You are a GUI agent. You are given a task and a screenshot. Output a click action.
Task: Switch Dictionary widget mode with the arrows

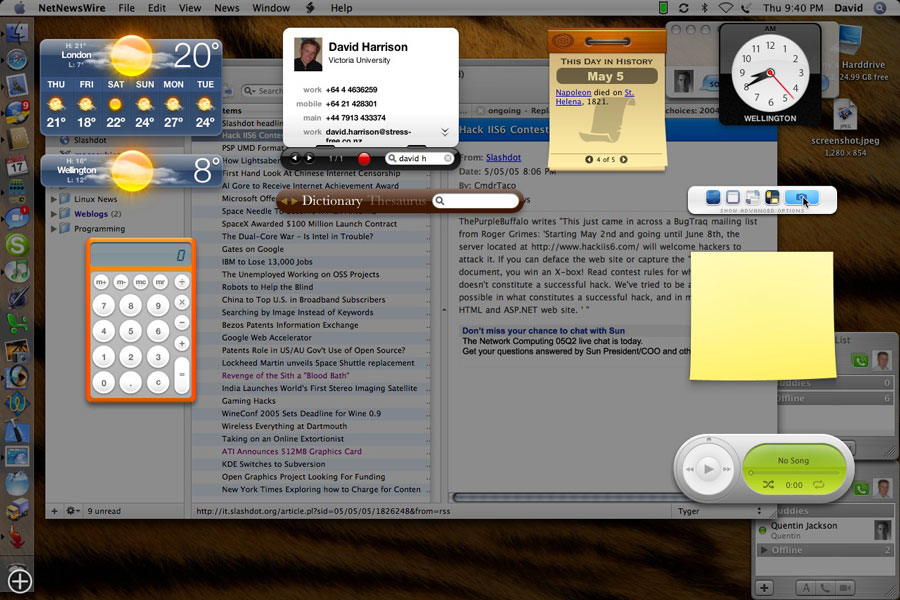[x=289, y=201]
